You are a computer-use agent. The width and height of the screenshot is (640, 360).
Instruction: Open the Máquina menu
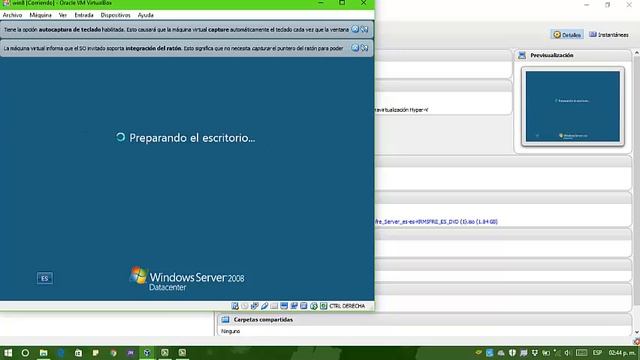[40, 15]
